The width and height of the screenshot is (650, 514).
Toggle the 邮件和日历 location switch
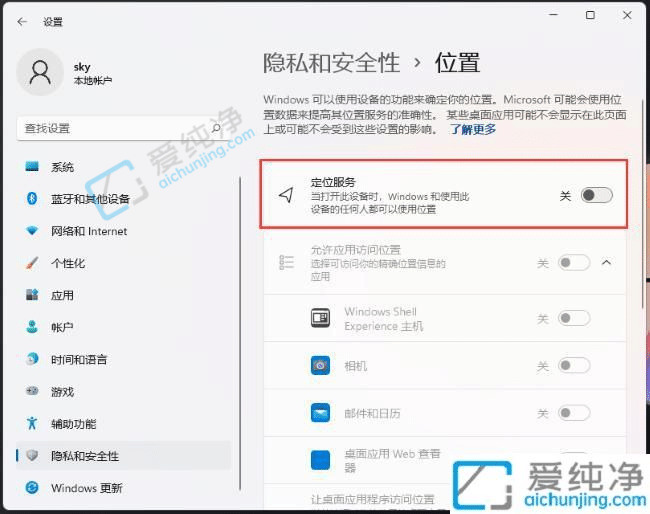[574, 412]
